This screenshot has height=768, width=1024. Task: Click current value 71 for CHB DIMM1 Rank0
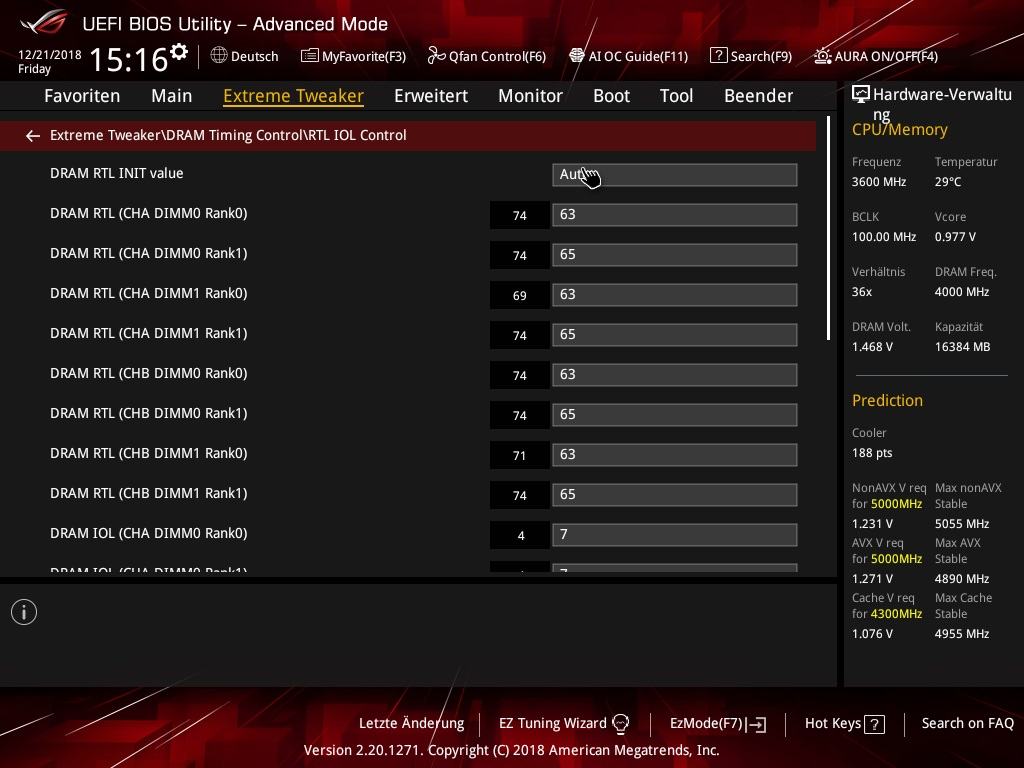(x=520, y=456)
